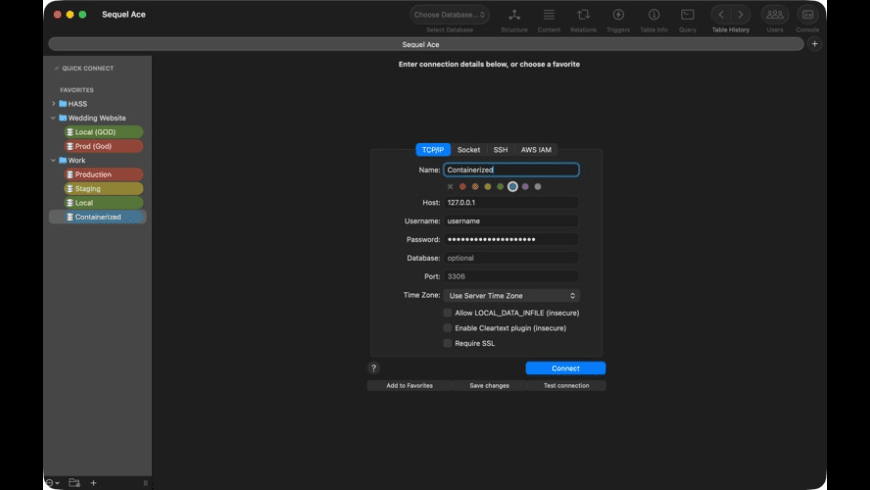Switch to the SSH connection tab
The height and width of the screenshot is (490, 870).
click(500, 150)
